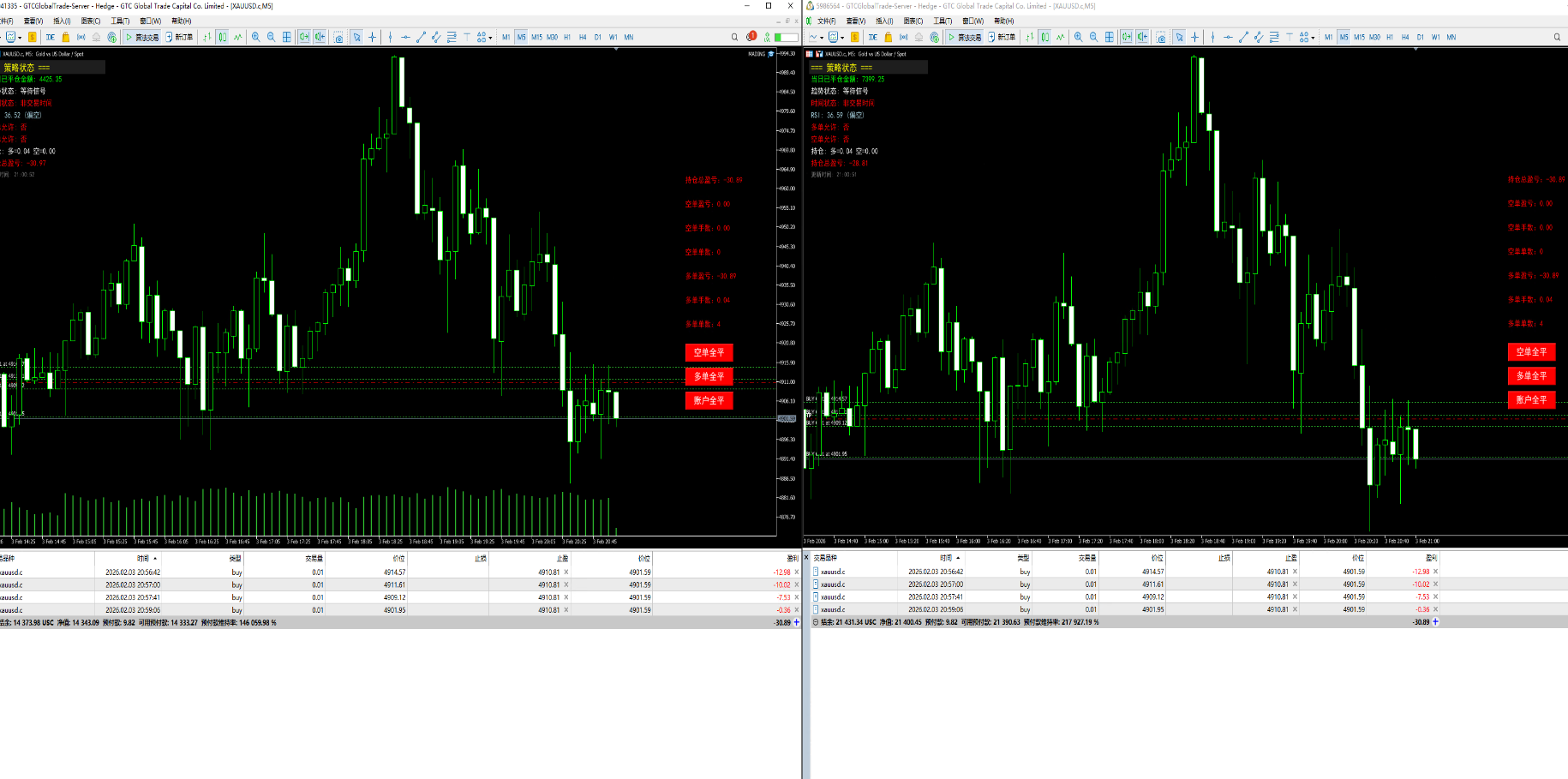Pick the trendline tool in left window
The height and width of the screenshot is (779, 1568).
coord(421,37)
